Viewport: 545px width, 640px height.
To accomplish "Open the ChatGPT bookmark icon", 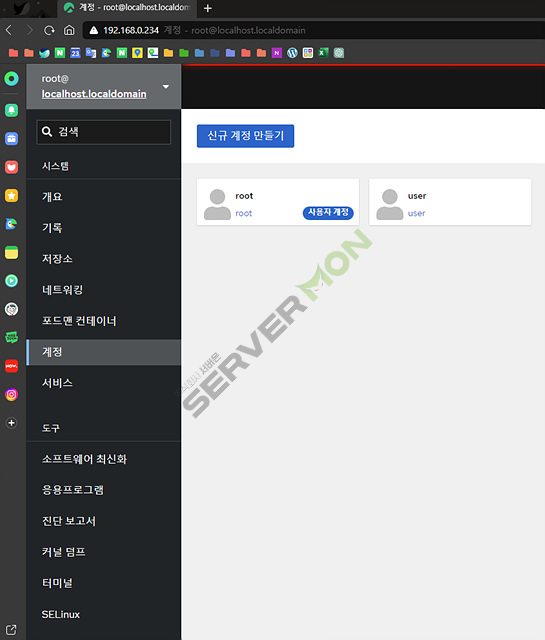I will pos(339,53).
